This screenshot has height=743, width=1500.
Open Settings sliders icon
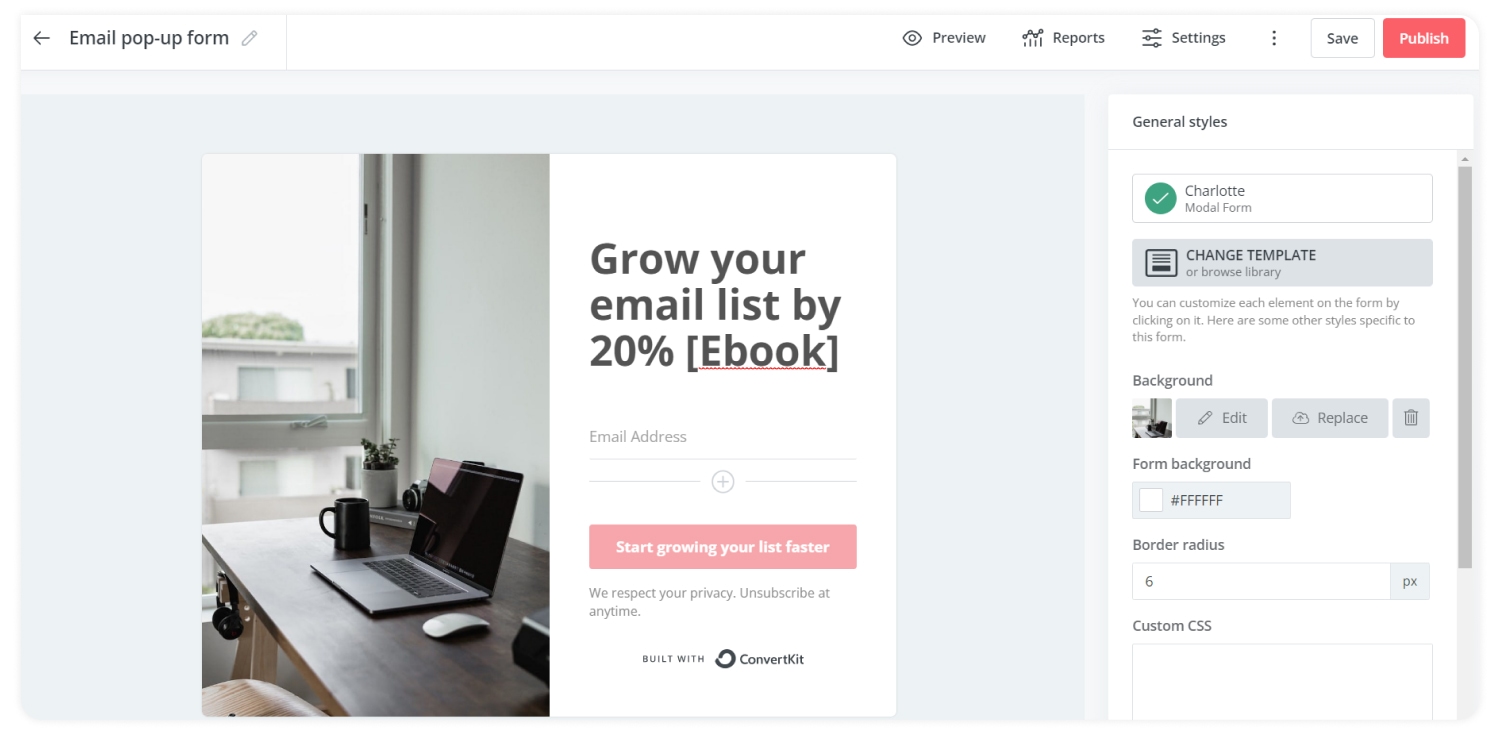[x=1152, y=38]
